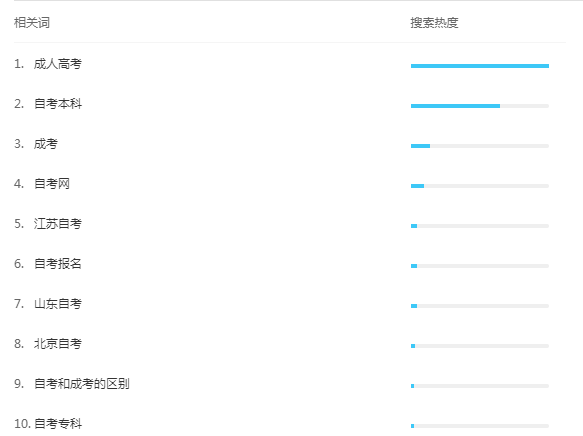Viewport: 583px width, 436px height.
Task: Open related keyword 自考本科
Action: tap(58, 104)
